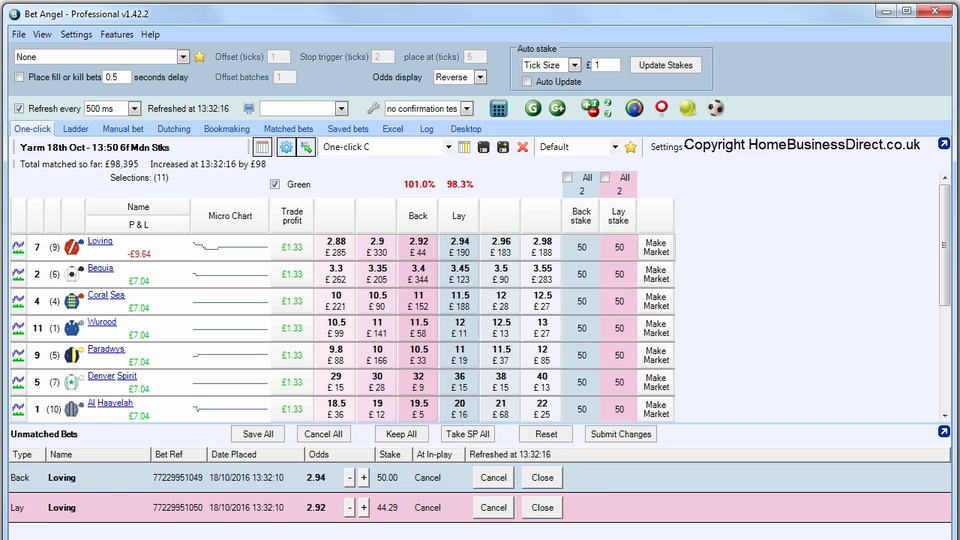Click the Auto stake amount field
960x540 pixels.
pos(606,65)
